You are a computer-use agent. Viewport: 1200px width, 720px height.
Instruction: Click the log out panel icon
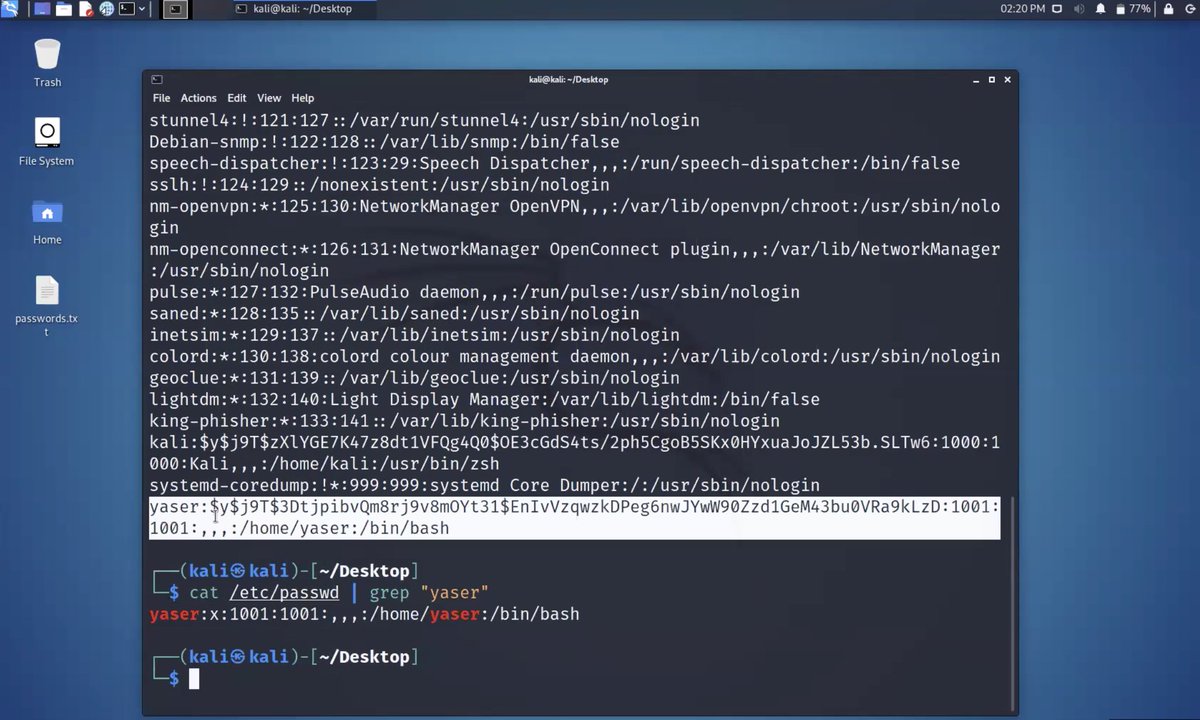[x=1188, y=9]
